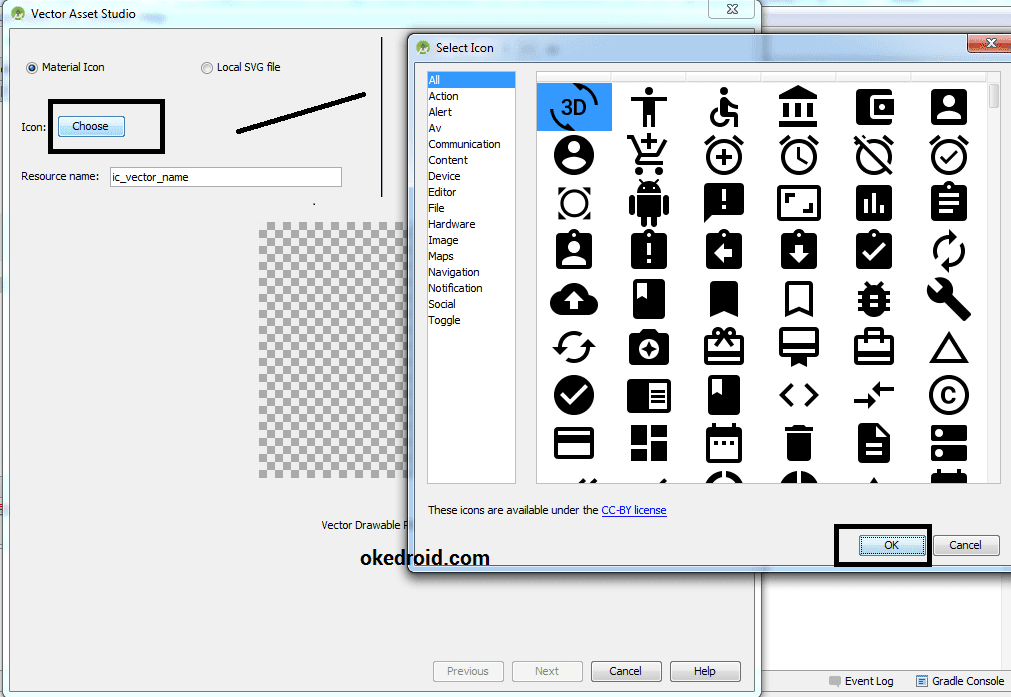Image resolution: width=1011 pixels, height=697 pixels.
Task: Select the delete trash icon
Action: [x=798, y=443]
